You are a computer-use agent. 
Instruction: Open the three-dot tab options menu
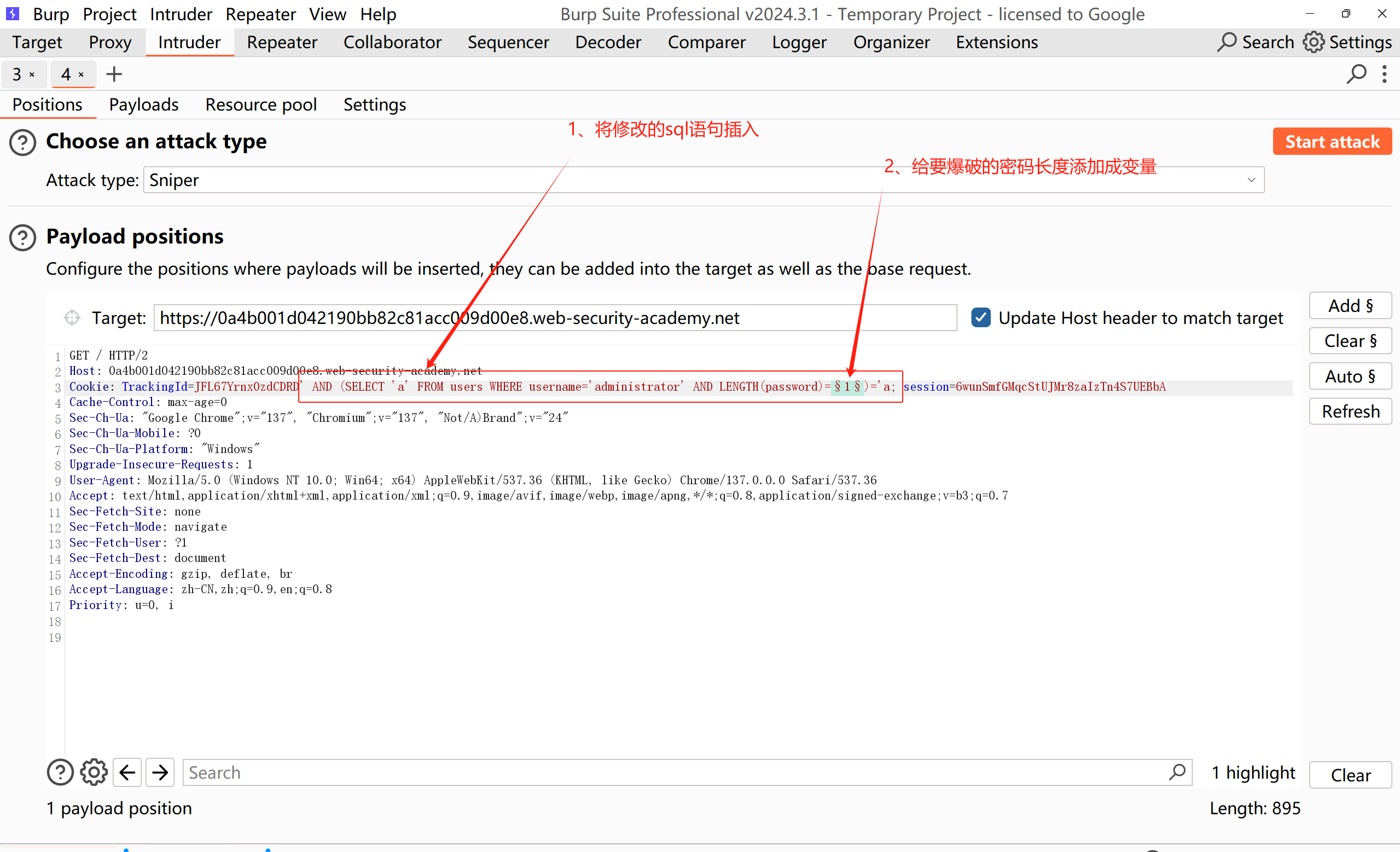(x=1384, y=74)
